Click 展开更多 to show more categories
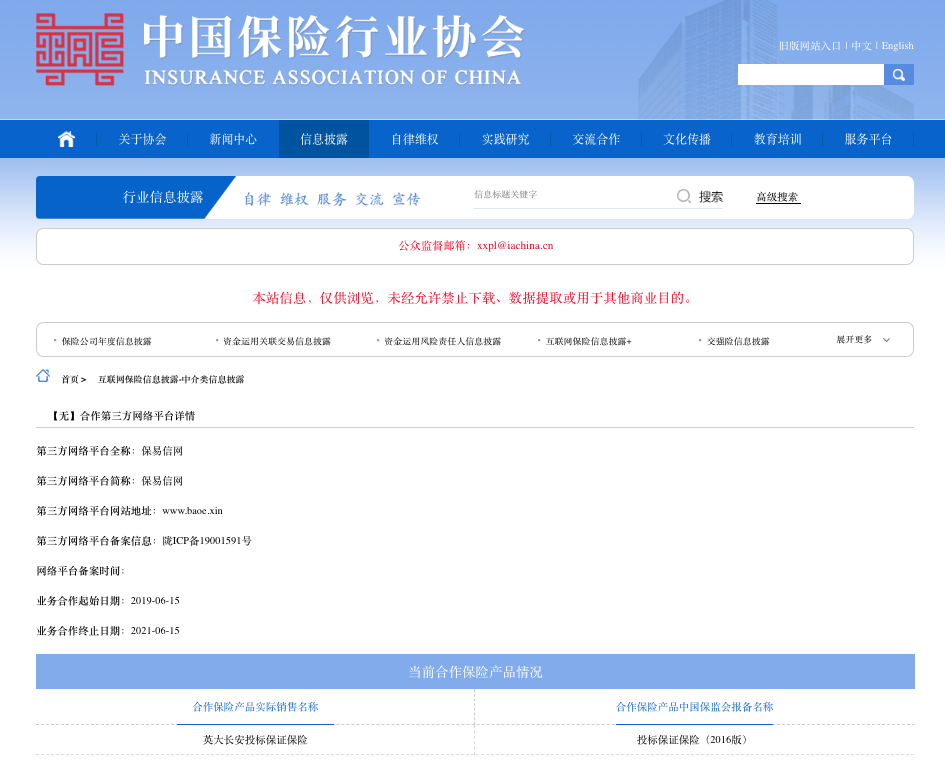Image resolution: width=945 pixels, height=764 pixels. [x=855, y=340]
